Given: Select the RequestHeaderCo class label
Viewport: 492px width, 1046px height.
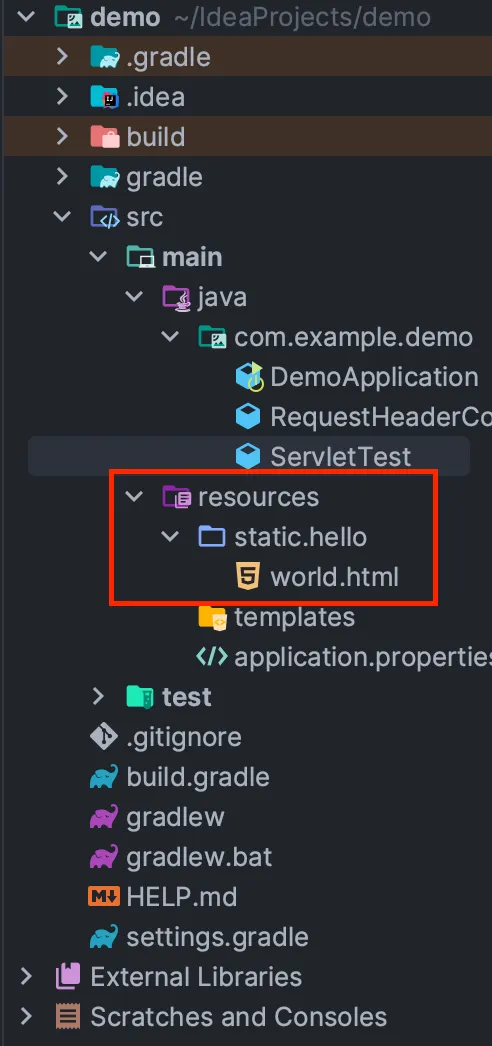Looking at the screenshot, I should (381, 418).
